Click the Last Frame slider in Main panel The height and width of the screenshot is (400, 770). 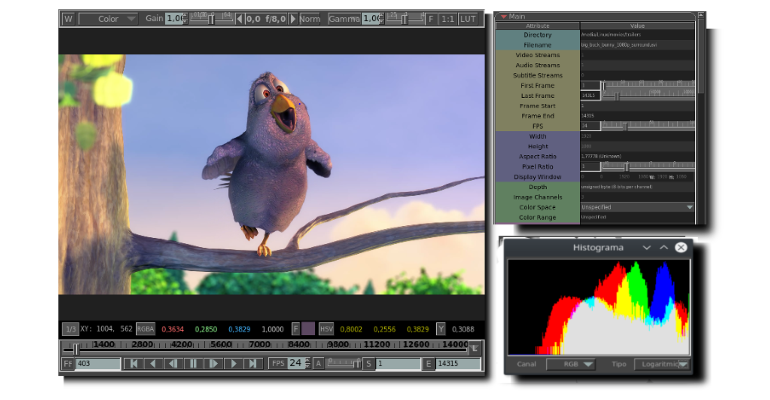click(x=648, y=96)
